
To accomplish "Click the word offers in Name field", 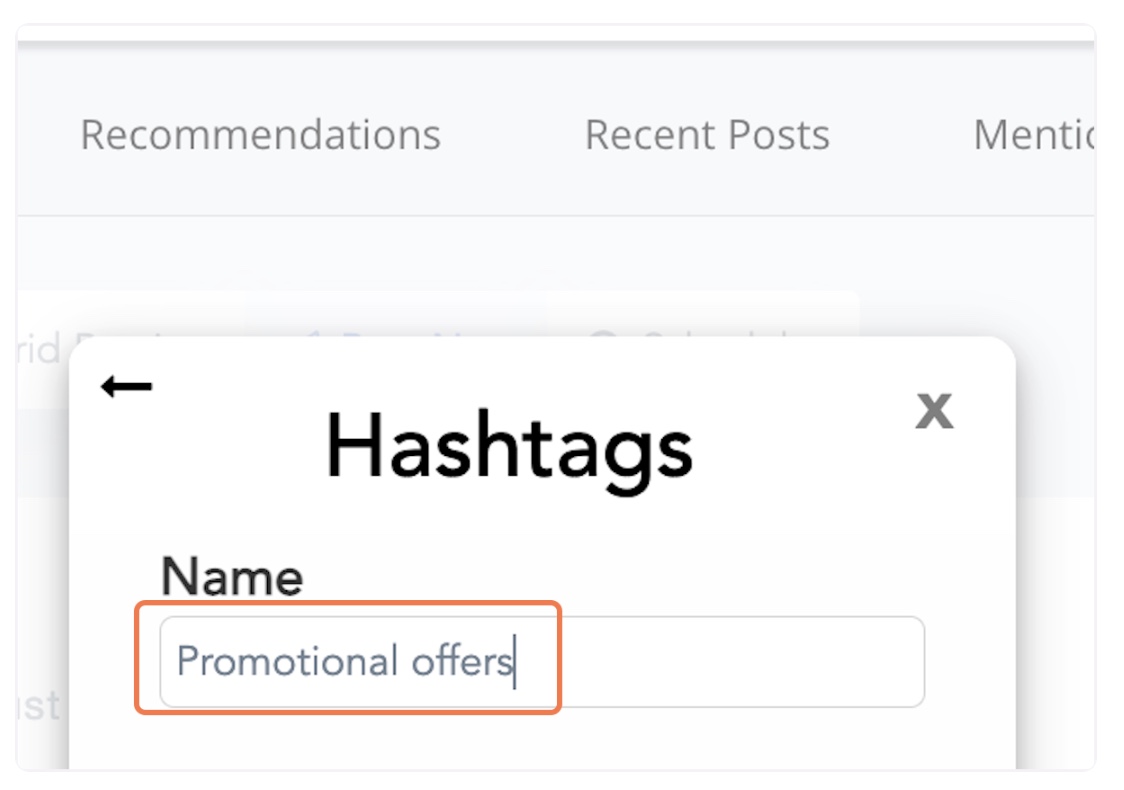I will (x=462, y=662).
